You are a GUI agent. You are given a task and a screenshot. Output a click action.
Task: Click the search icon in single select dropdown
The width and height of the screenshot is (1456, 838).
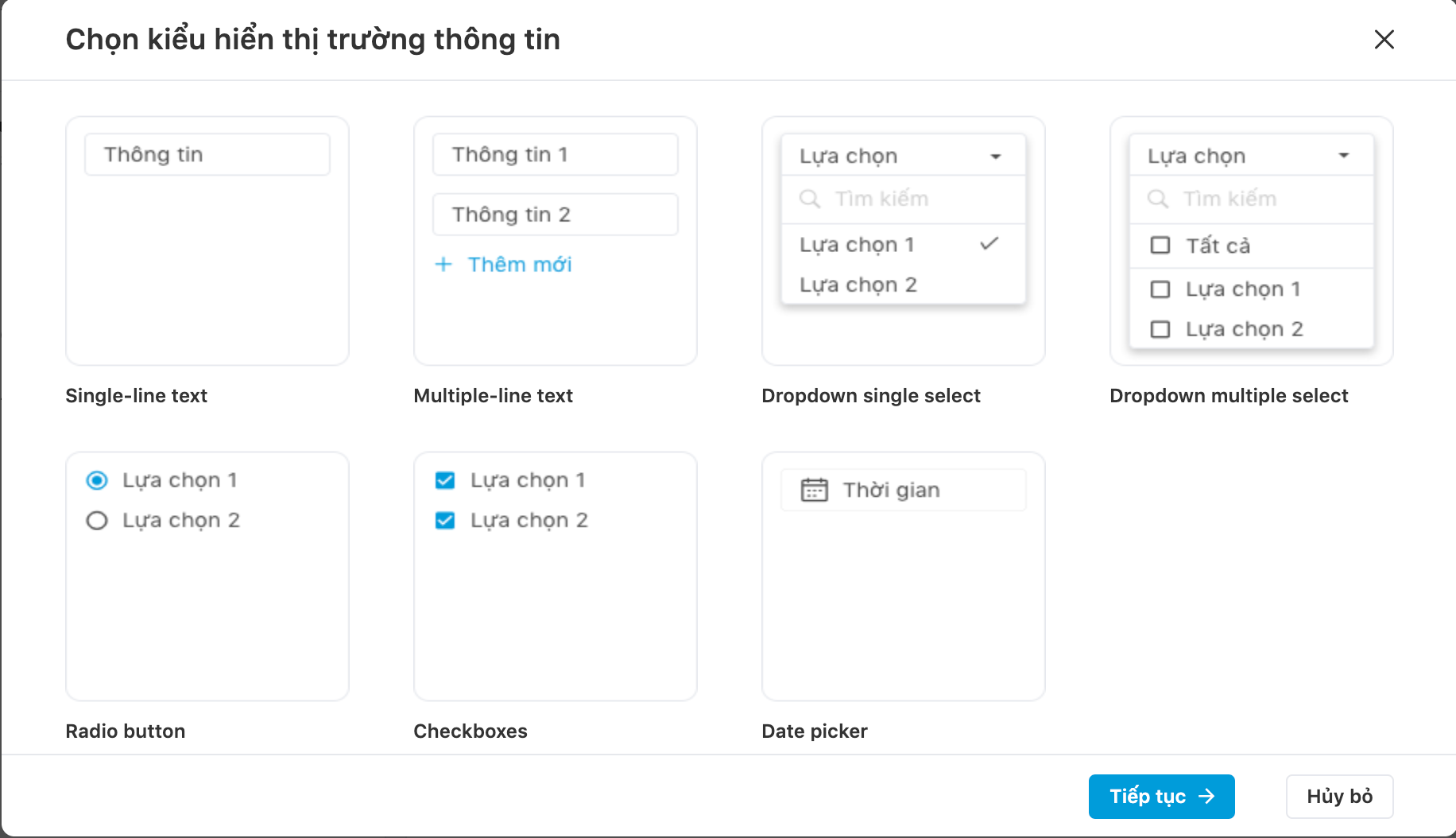tap(809, 199)
